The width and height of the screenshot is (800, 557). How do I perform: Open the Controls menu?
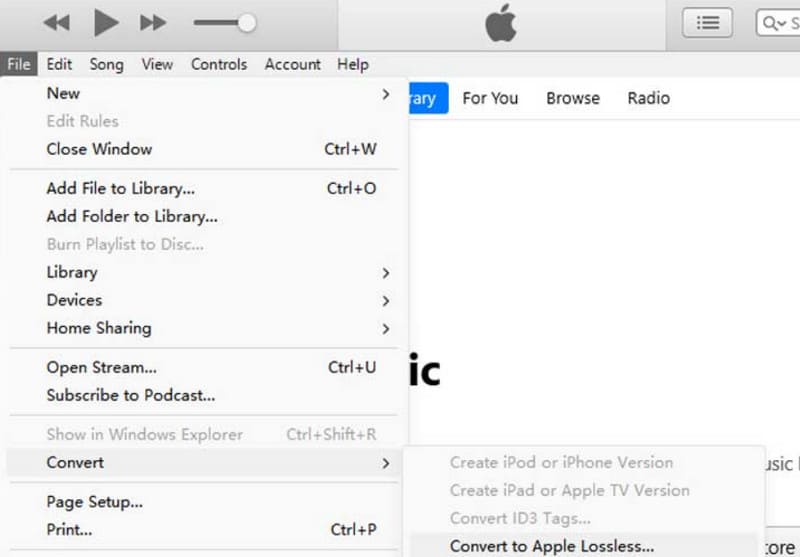click(x=219, y=64)
